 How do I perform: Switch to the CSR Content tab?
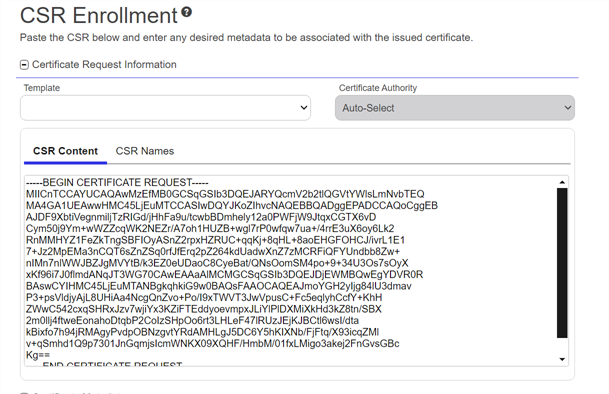[65, 151]
